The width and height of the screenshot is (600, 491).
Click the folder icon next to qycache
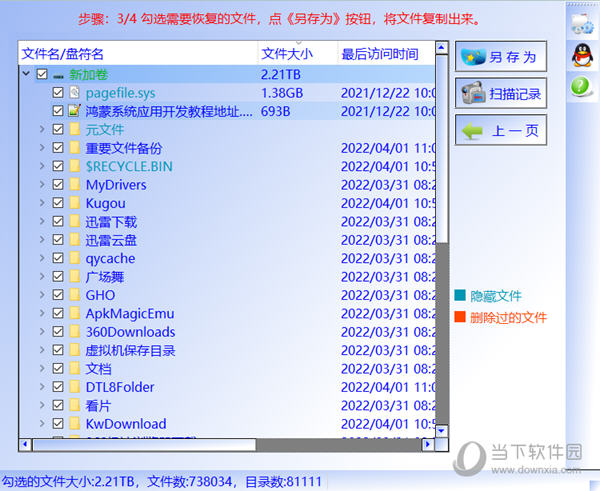point(74,258)
